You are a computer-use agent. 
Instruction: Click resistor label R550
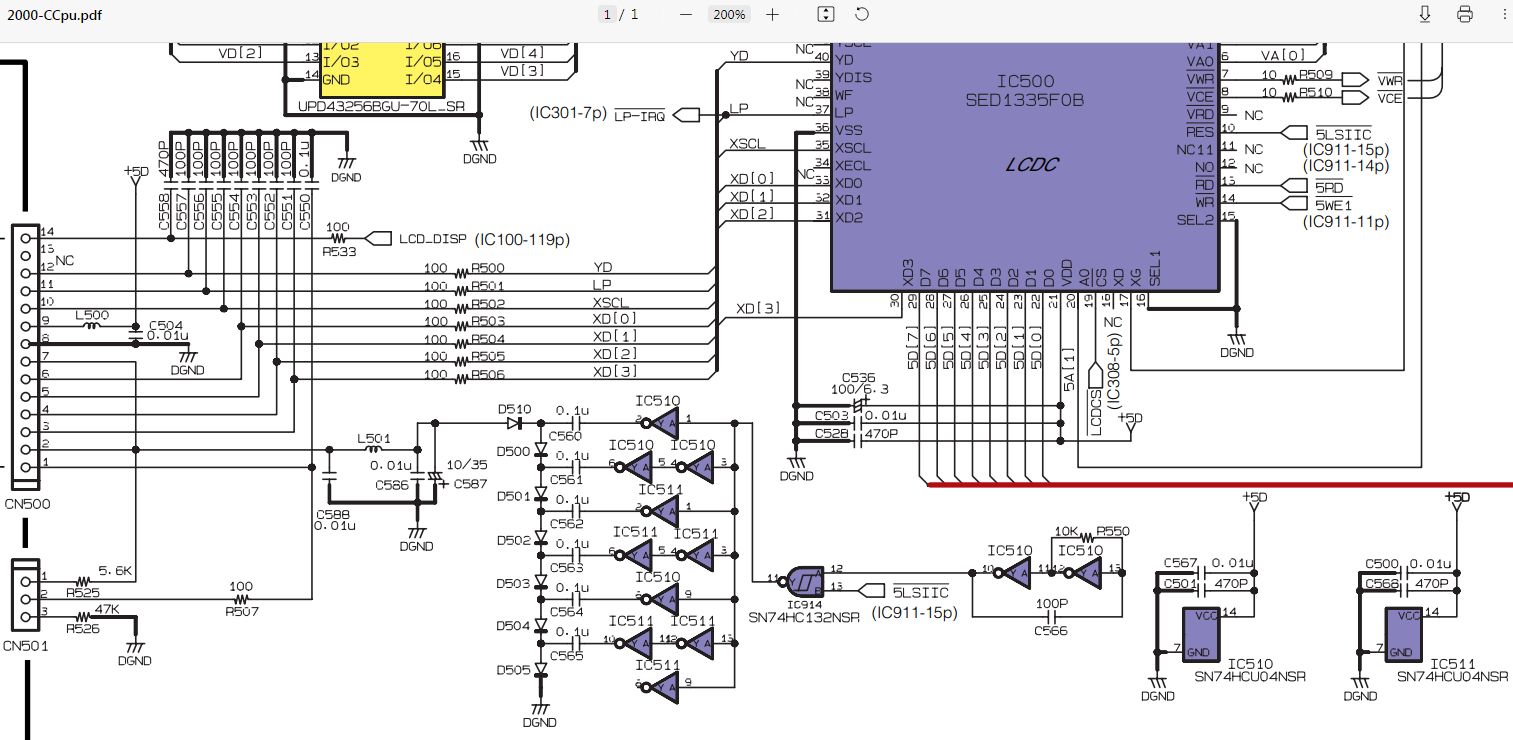pos(1112,531)
